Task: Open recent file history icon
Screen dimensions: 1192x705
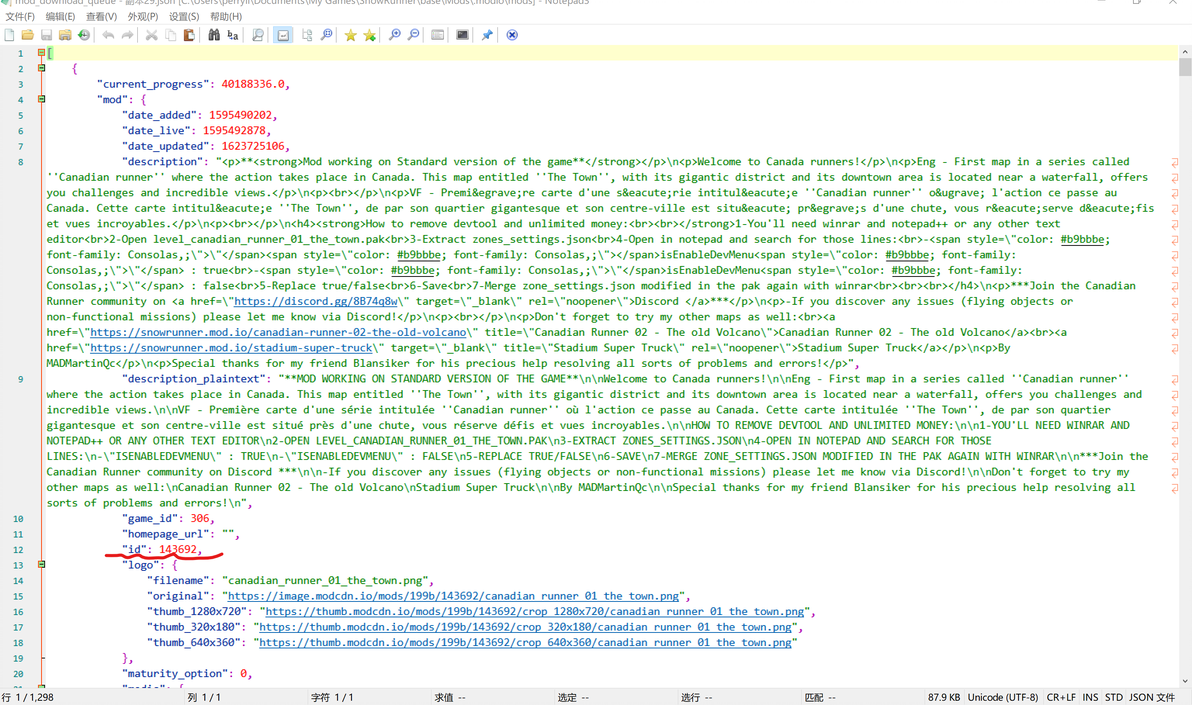Action: [x=84, y=35]
